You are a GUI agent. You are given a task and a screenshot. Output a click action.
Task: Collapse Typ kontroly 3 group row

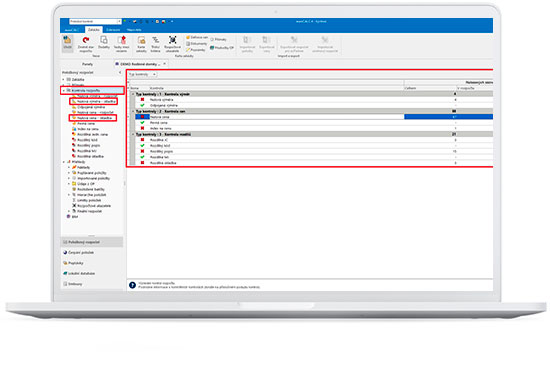coord(133,134)
